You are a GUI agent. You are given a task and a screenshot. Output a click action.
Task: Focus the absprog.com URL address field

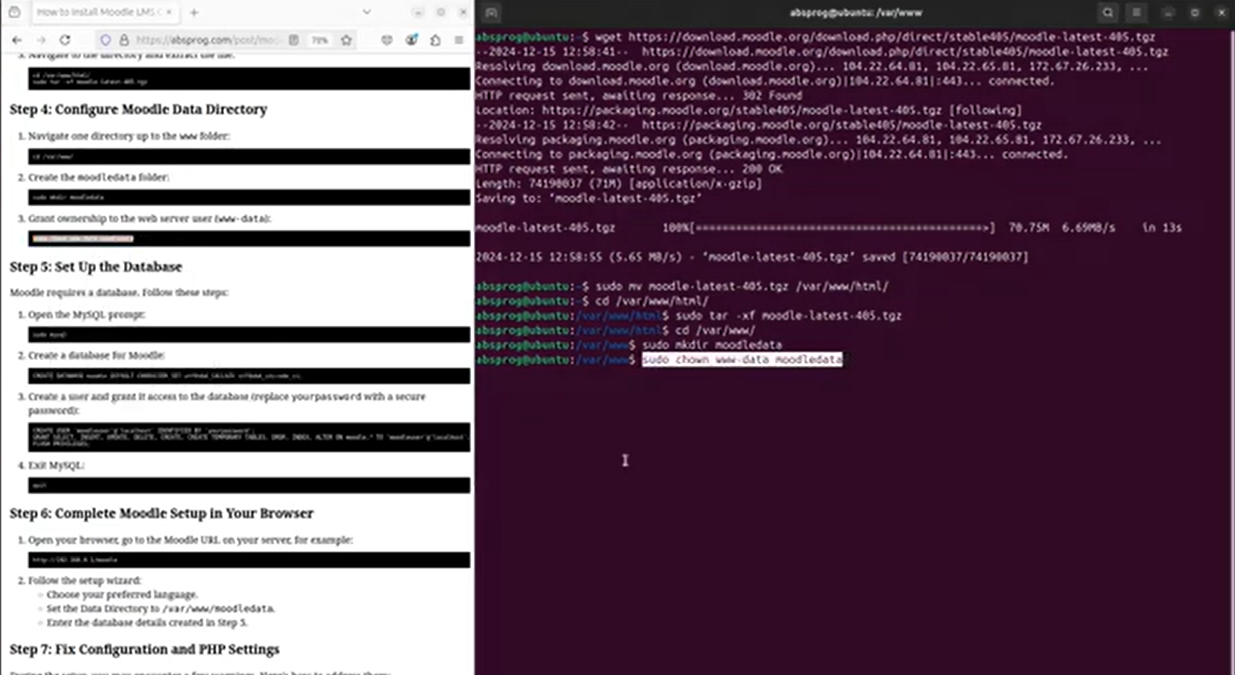pos(209,40)
